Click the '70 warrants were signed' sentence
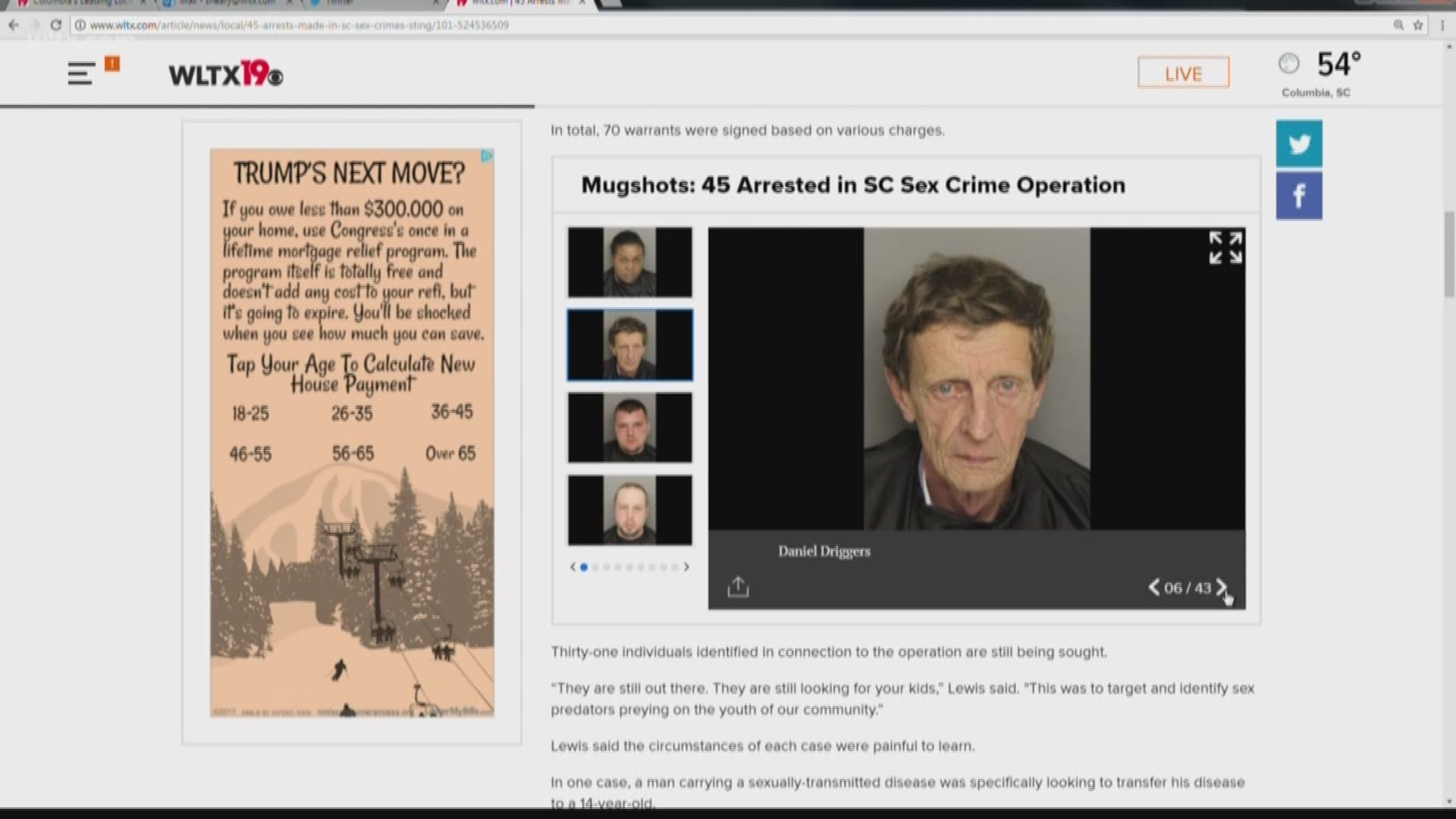The height and width of the screenshot is (819, 1456). (x=748, y=130)
